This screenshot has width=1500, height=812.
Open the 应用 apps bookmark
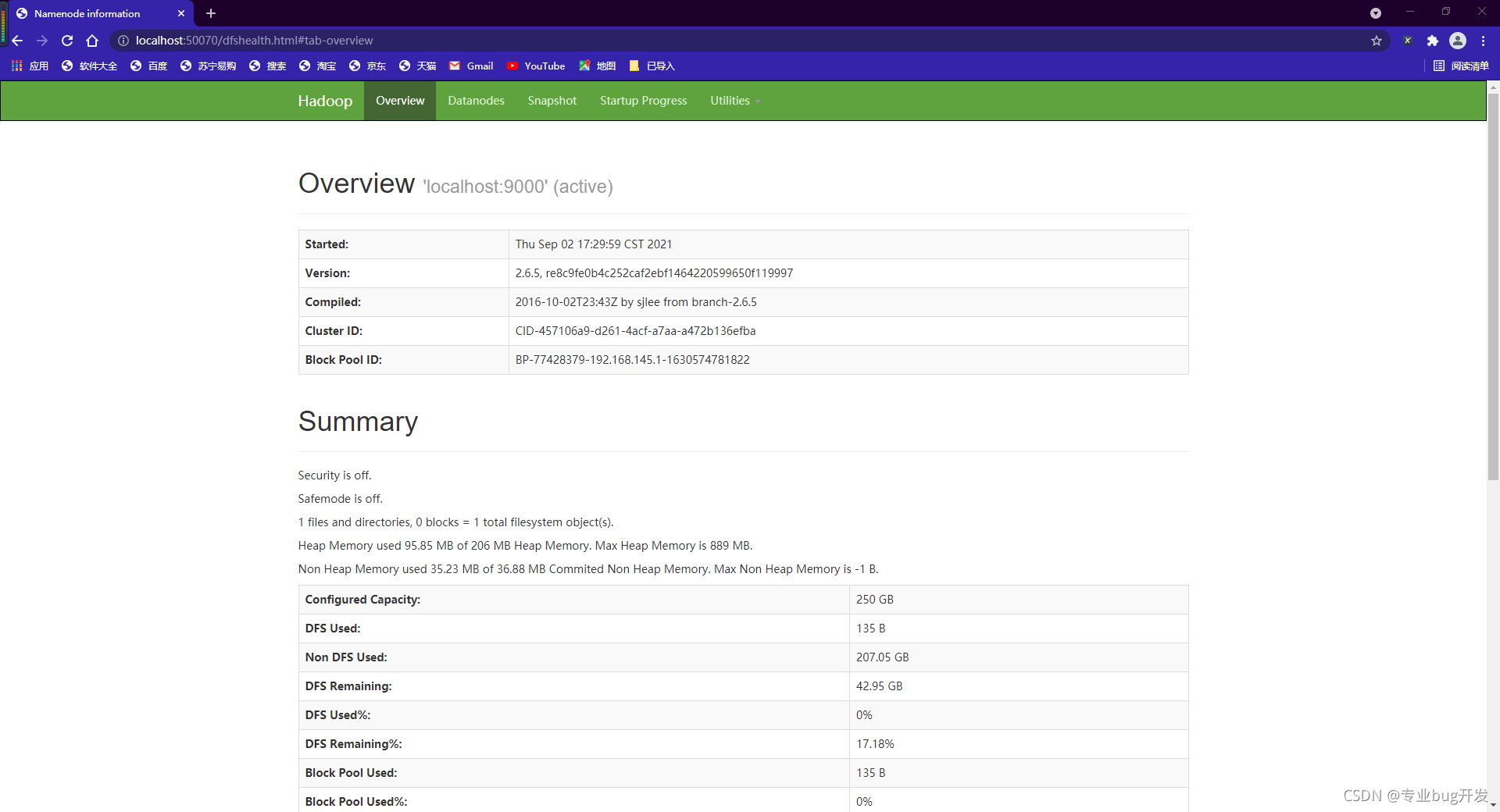30,66
